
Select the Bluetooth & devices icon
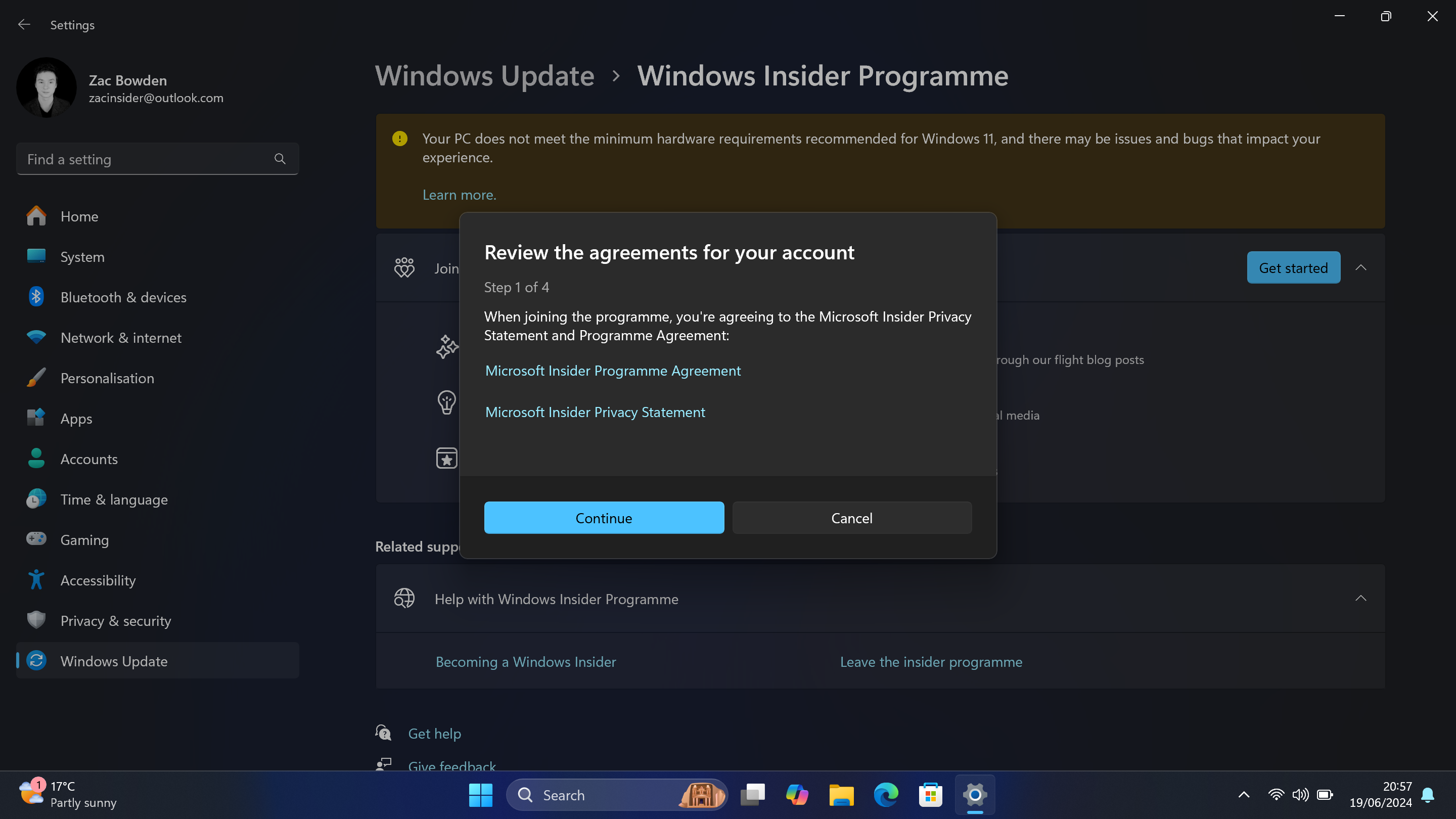pos(34,297)
